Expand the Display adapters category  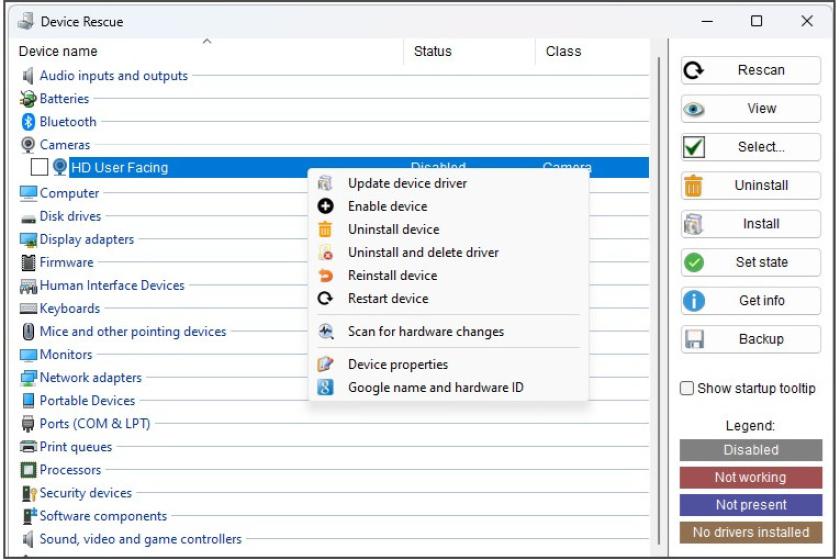tap(87, 240)
